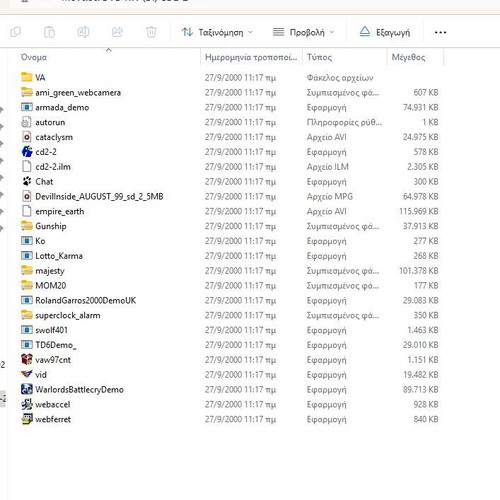Viewport: 500px width, 500px height.
Task: Sort by the Τύπος column header
Action: tap(319, 57)
